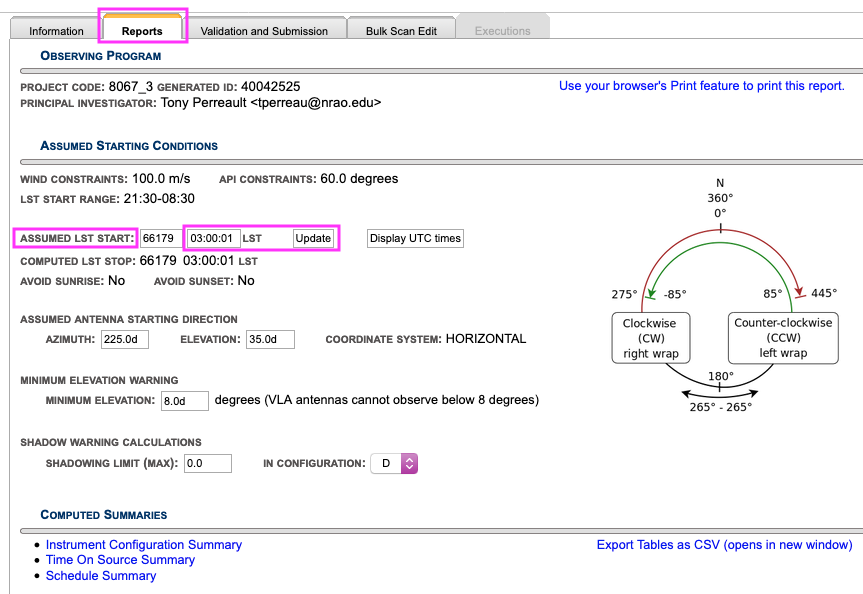Switch to the Reports tab
Viewport: 863px width, 594px height.
(142, 31)
